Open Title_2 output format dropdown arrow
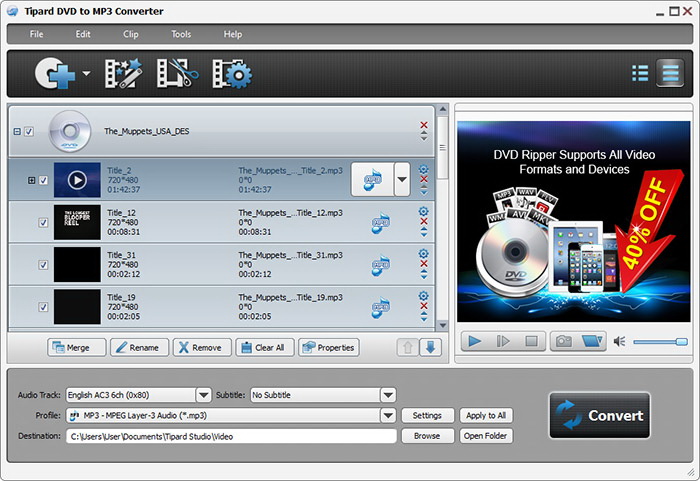The height and width of the screenshot is (481, 700). click(x=402, y=180)
